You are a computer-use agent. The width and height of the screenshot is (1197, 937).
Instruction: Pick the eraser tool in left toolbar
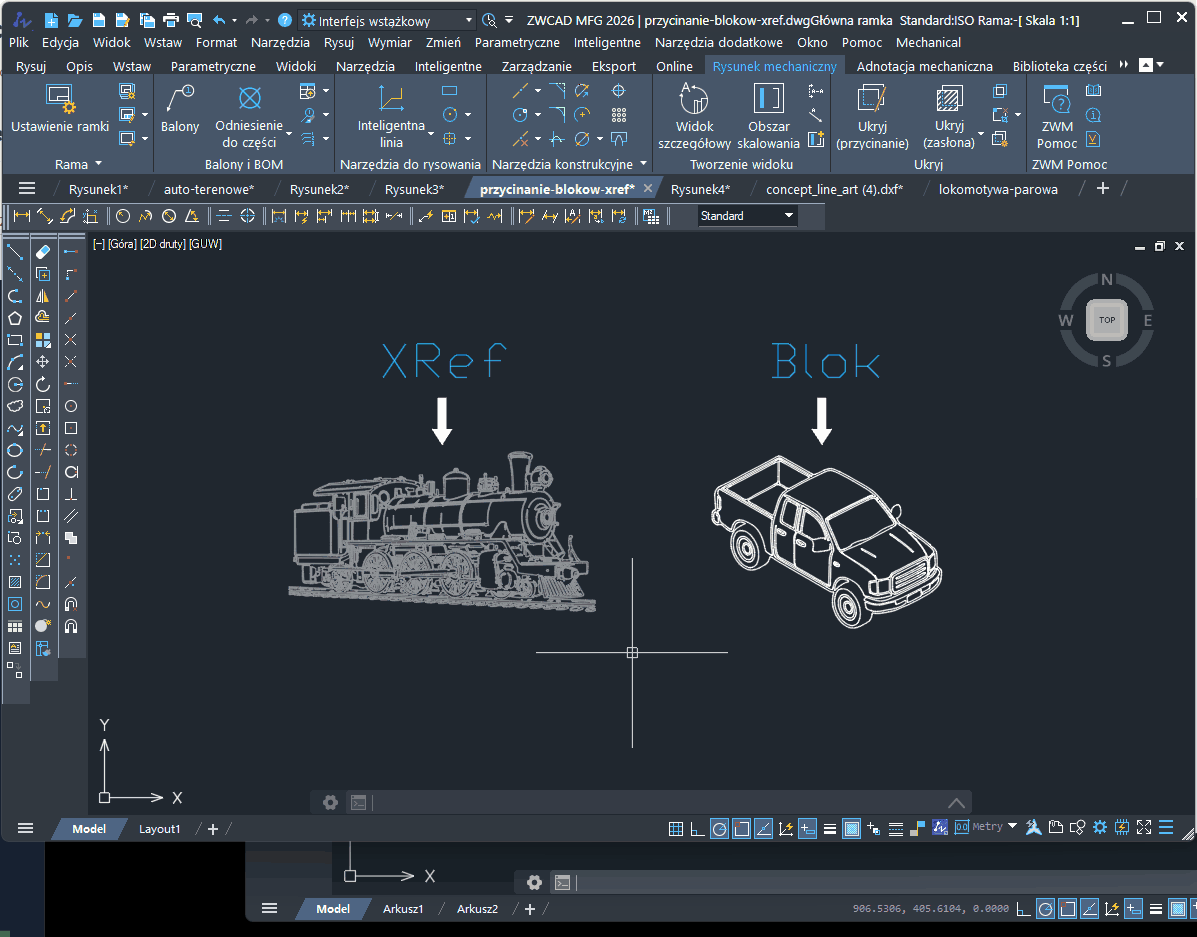[x=42, y=252]
